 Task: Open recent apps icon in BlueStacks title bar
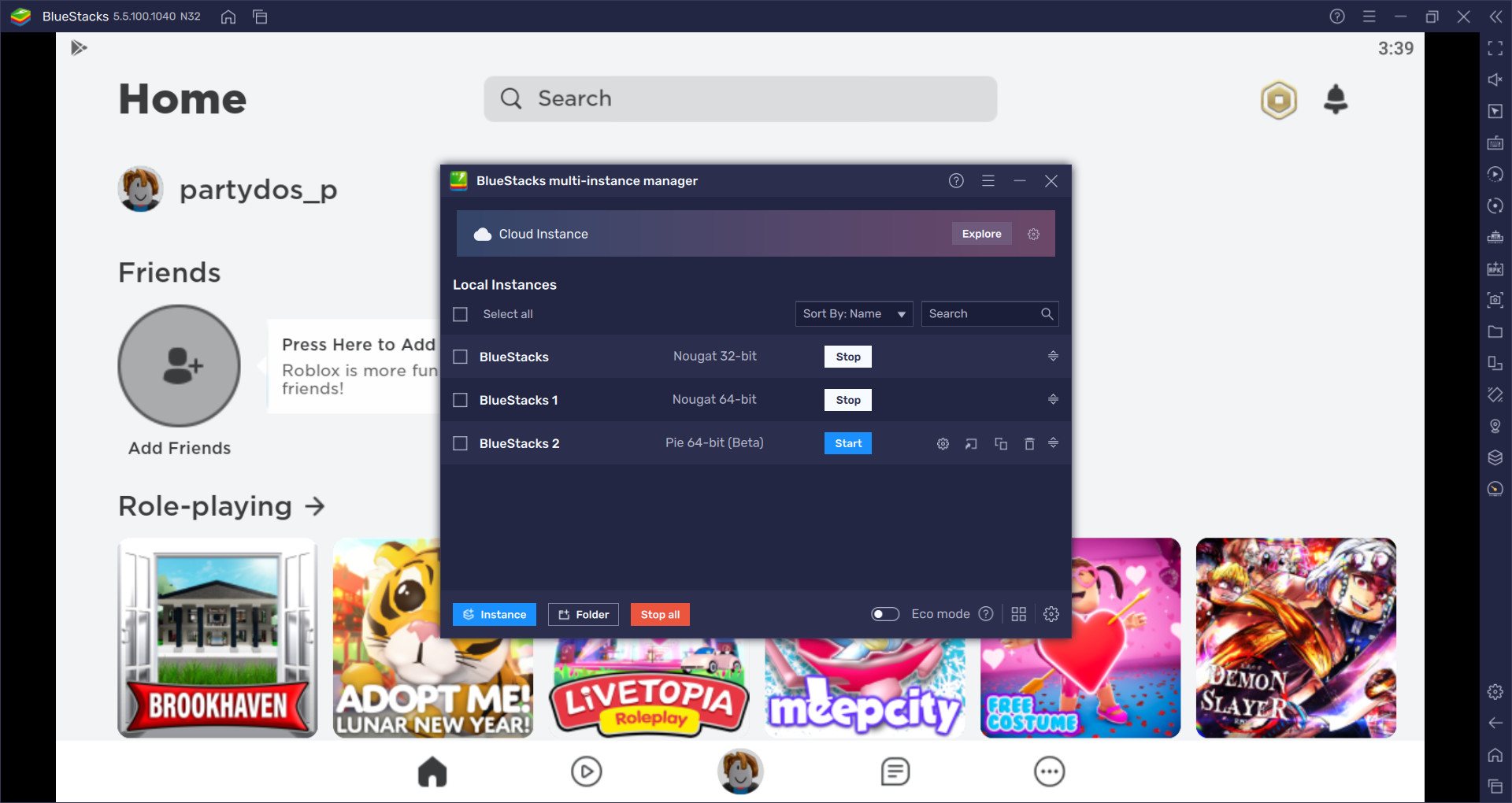[260, 17]
